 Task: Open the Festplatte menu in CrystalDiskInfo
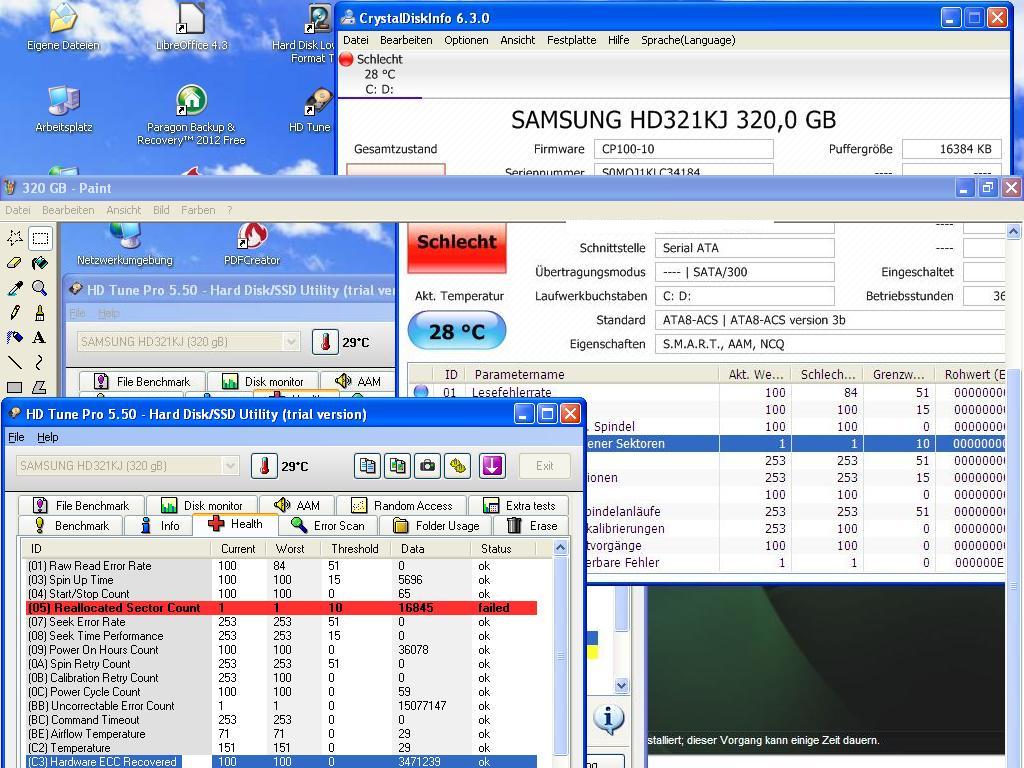pyautogui.click(x=571, y=40)
